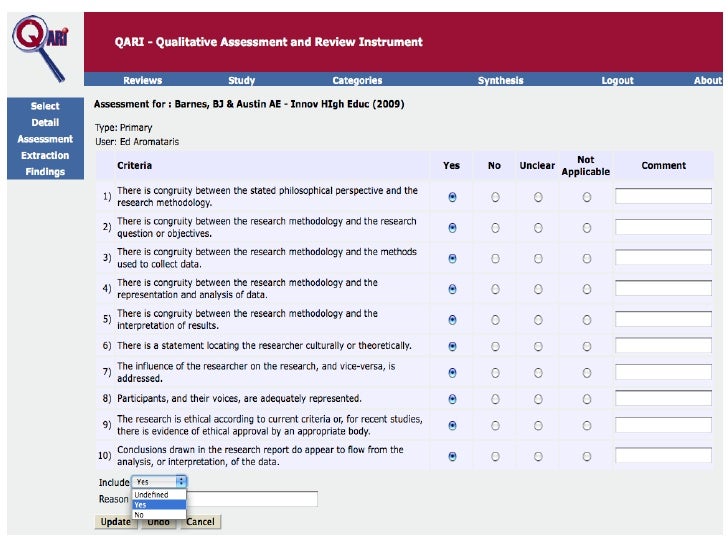Screen dimensions: 728x546
Task: Select No for criterion 1
Action: tap(495, 197)
